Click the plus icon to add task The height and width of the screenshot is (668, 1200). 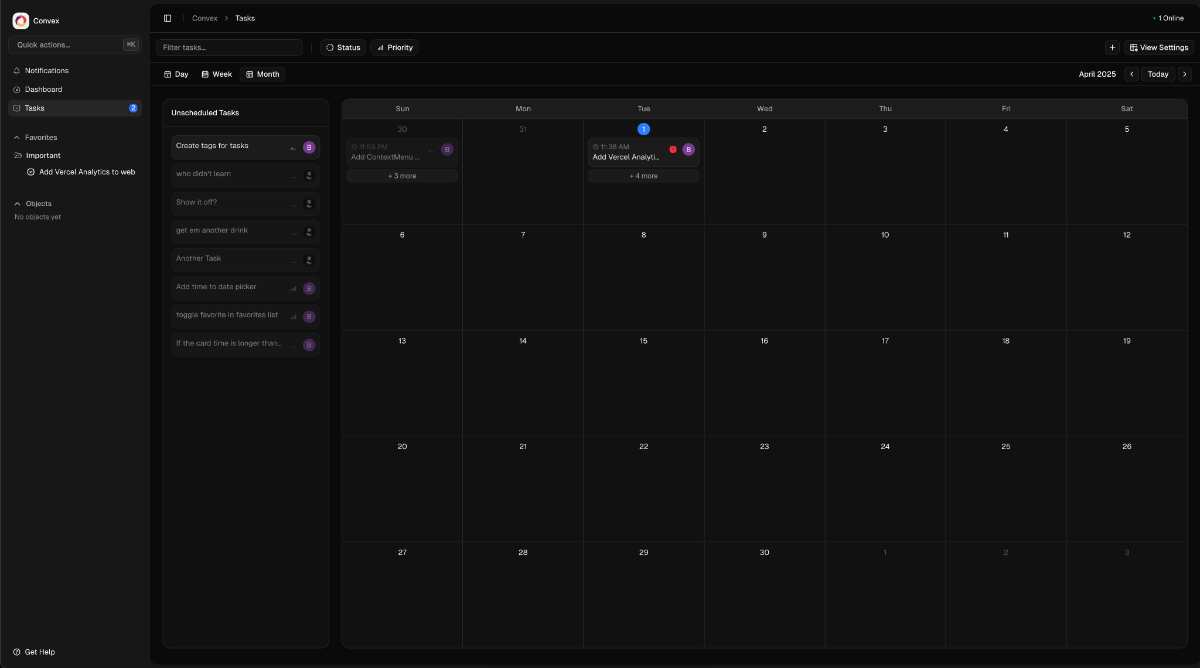[x=1112, y=47]
